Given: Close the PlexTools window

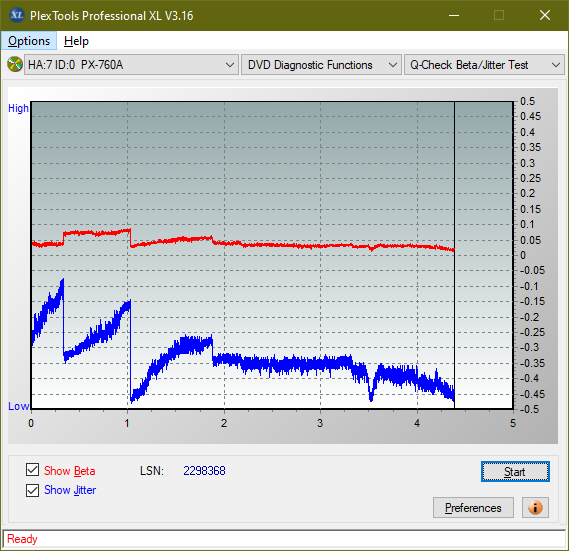Looking at the screenshot, I should (x=545, y=15).
